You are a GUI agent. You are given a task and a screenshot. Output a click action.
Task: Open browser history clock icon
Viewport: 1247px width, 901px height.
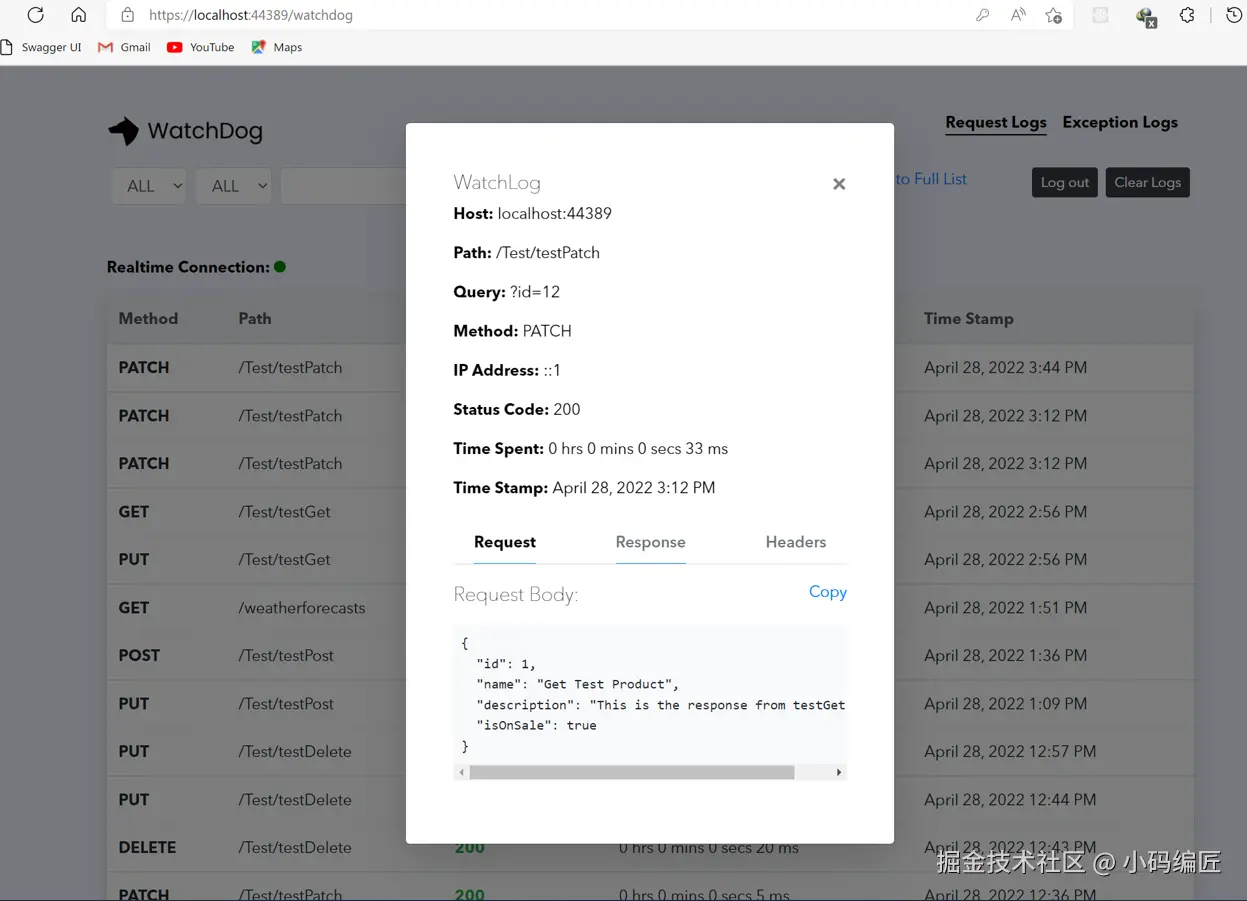1234,15
